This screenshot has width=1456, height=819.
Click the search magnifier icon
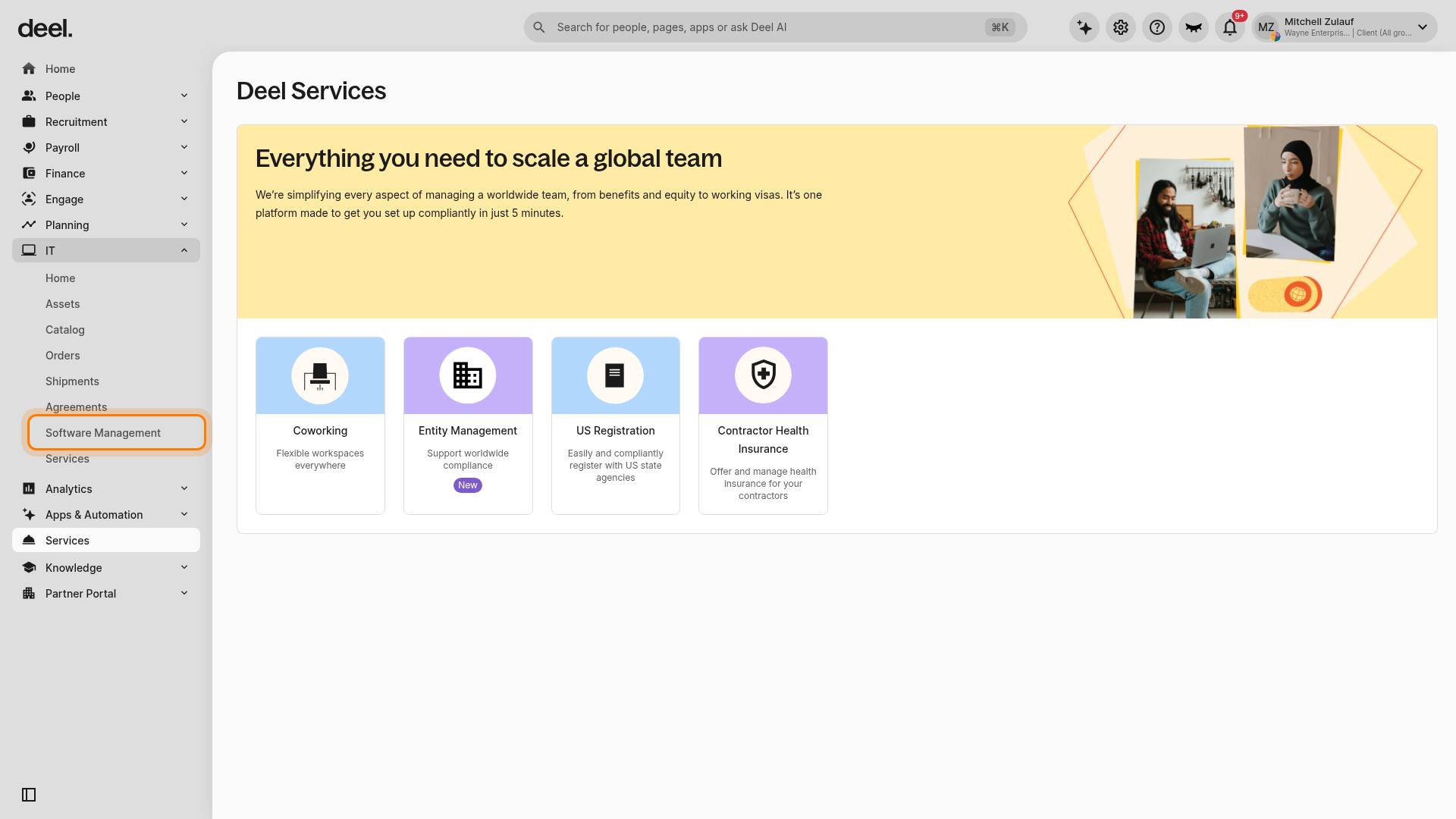click(539, 27)
